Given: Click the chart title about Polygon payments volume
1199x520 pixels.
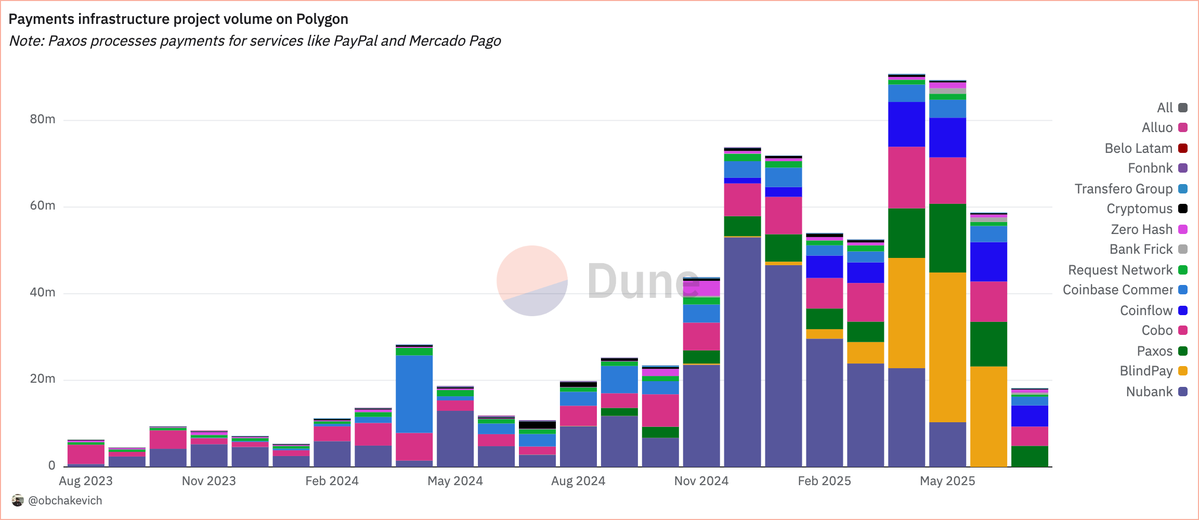Looking at the screenshot, I should (178, 18).
